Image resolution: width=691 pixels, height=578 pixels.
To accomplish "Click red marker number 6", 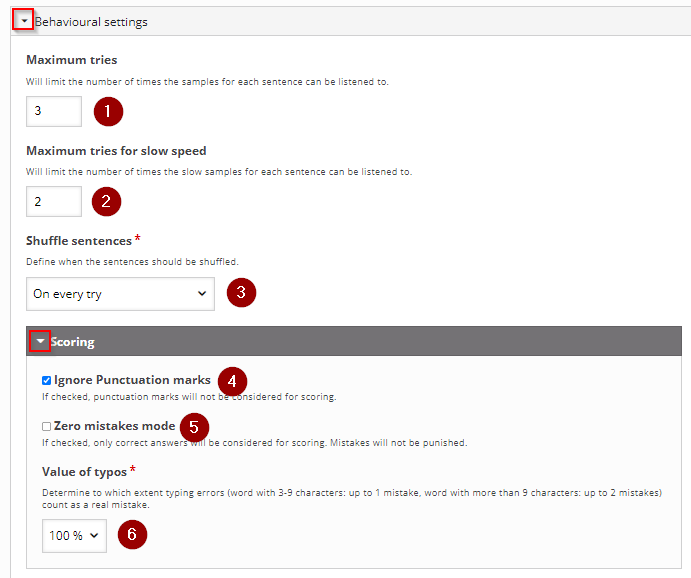I will pyautogui.click(x=132, y=534).
